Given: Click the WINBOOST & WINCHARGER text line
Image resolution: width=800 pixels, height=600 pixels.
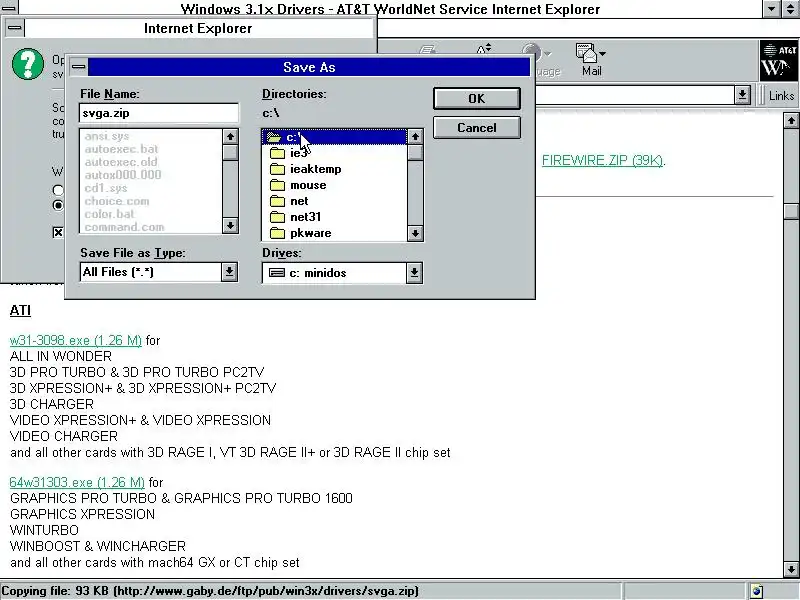Looking at the screenshot, I should 98,546.
